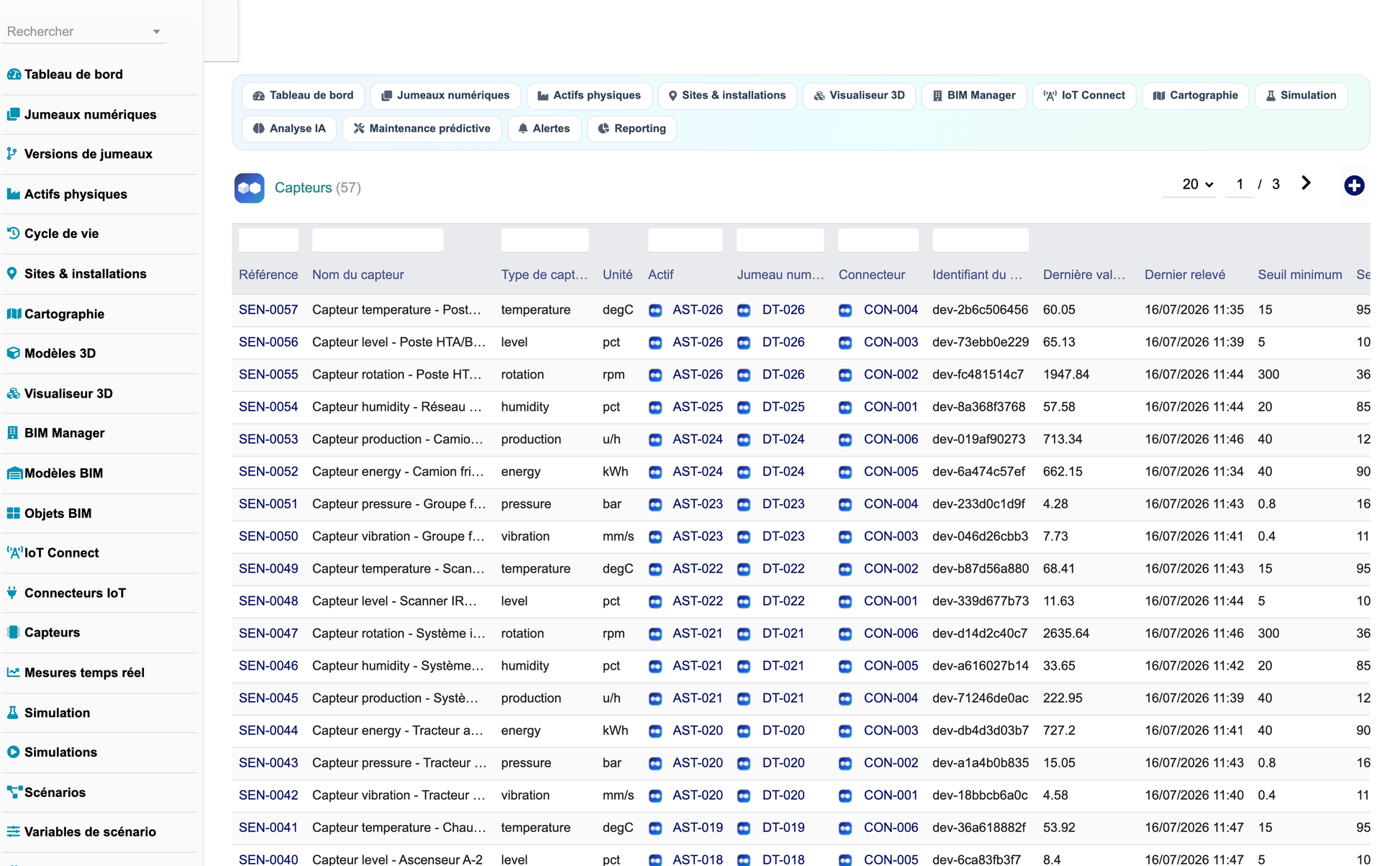1400x866 pixels.
Task: Switch to Actifs physiques top tab
Action: tap(589, 96)
